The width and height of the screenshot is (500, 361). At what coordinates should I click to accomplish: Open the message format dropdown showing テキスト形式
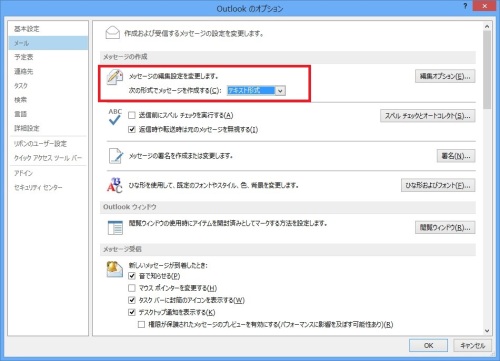256,90
